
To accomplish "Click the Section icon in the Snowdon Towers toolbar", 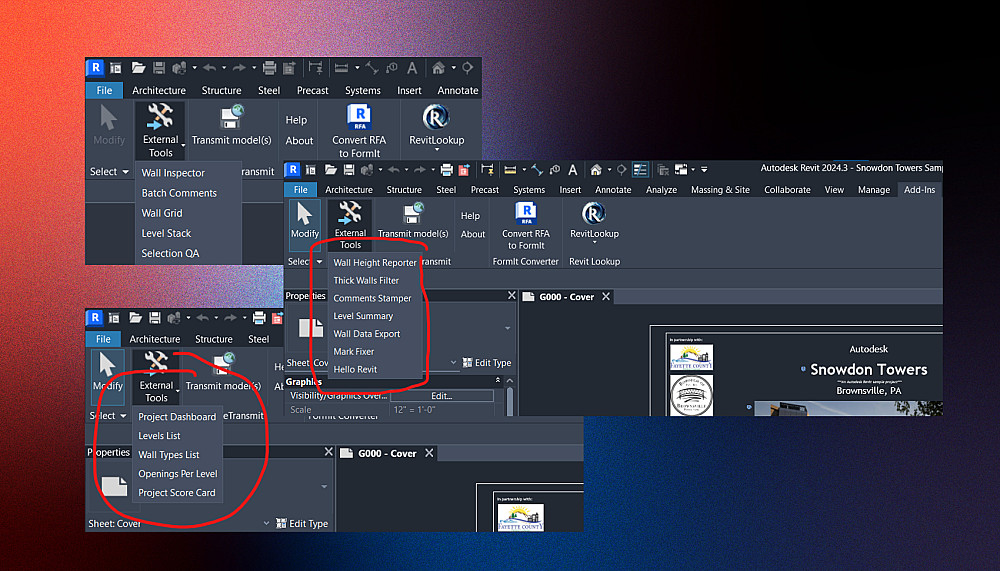I will coord(621,170).
